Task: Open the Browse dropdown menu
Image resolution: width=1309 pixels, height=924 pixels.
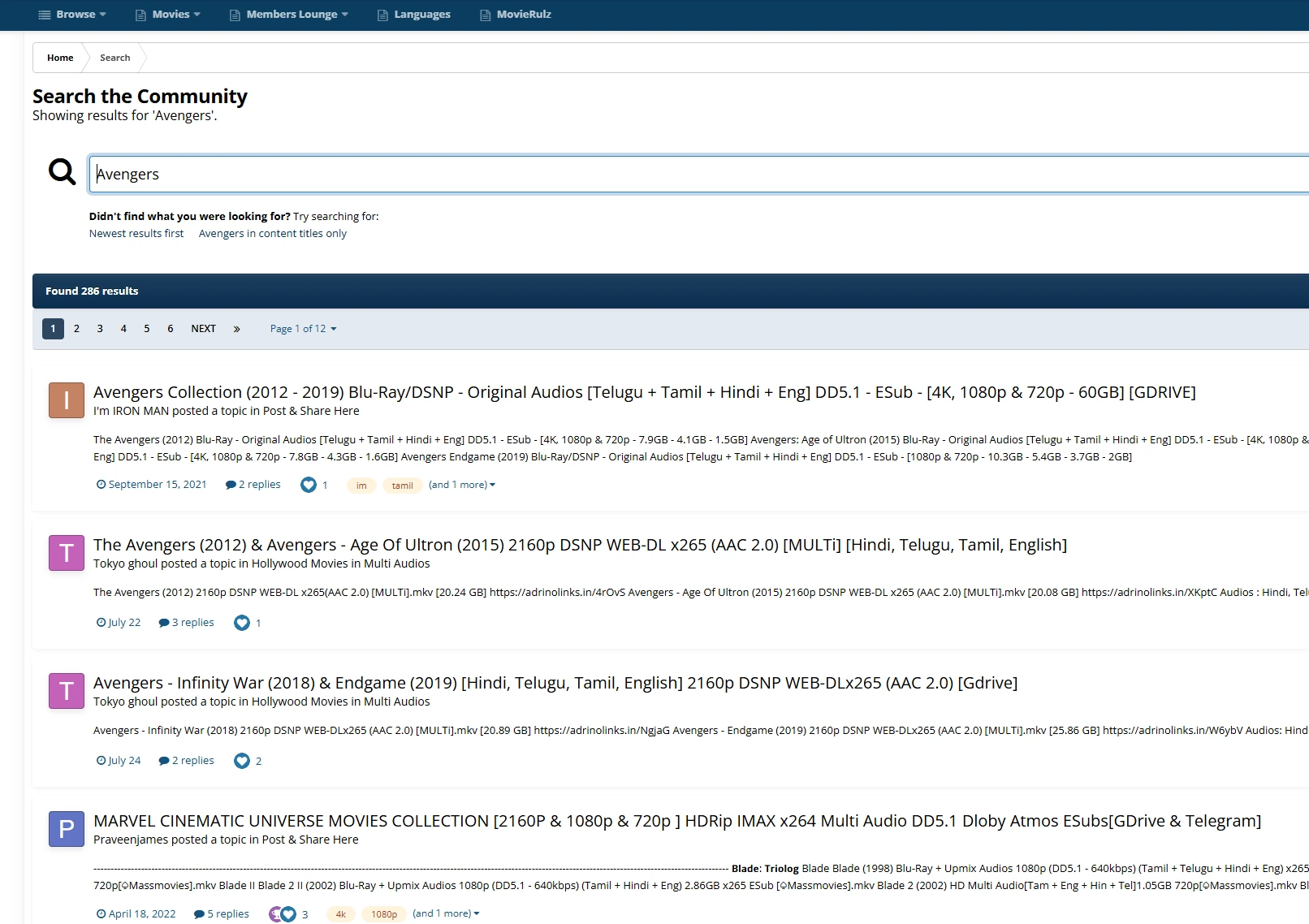Action: [x=73, y=15]
